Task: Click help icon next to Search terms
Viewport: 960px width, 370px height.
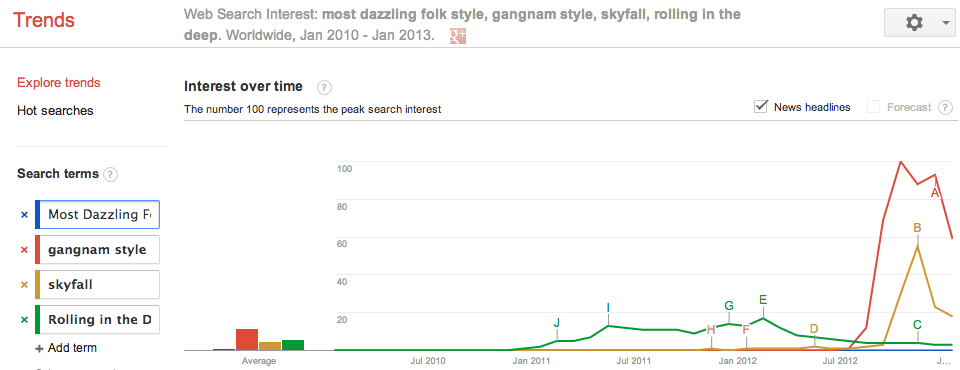Action: click(x=110, y=175)
